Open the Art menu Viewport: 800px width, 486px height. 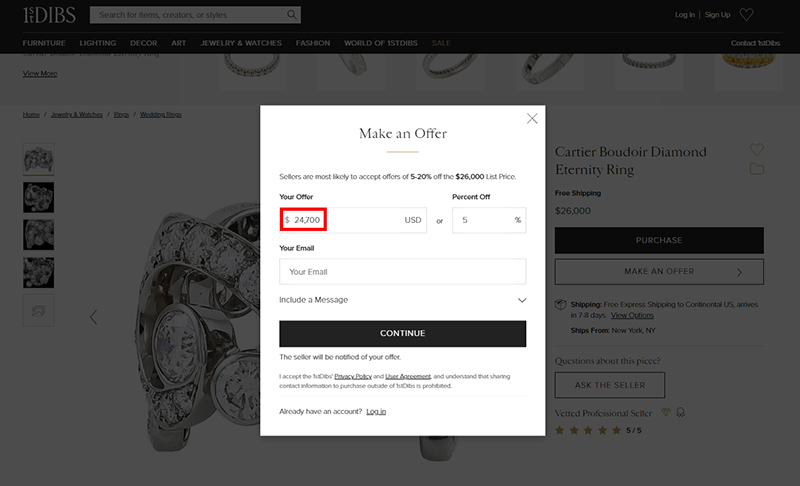179,43
